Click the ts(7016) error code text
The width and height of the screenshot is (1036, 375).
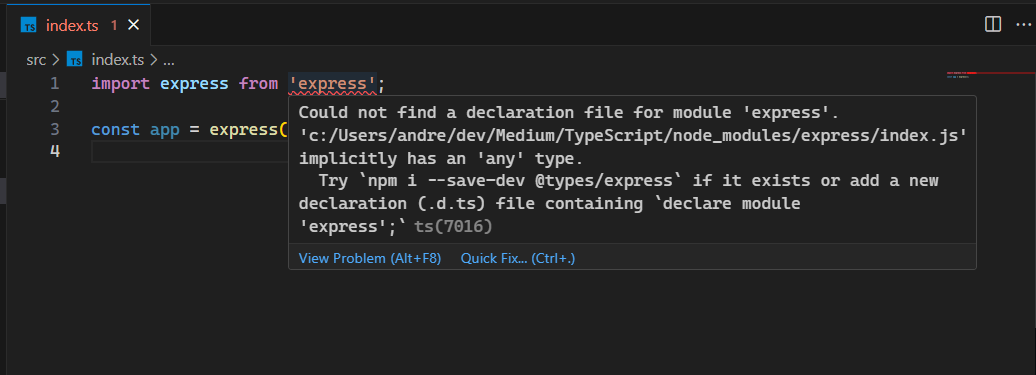point(453,226)
